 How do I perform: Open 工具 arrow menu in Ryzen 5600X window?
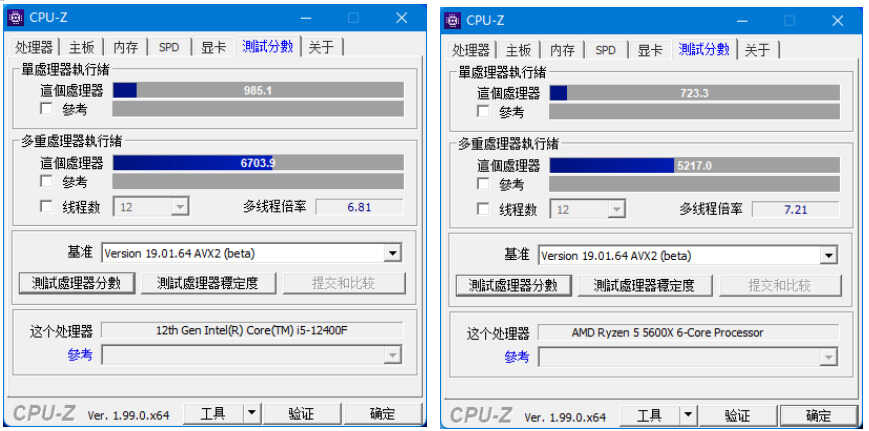[688, 415]
